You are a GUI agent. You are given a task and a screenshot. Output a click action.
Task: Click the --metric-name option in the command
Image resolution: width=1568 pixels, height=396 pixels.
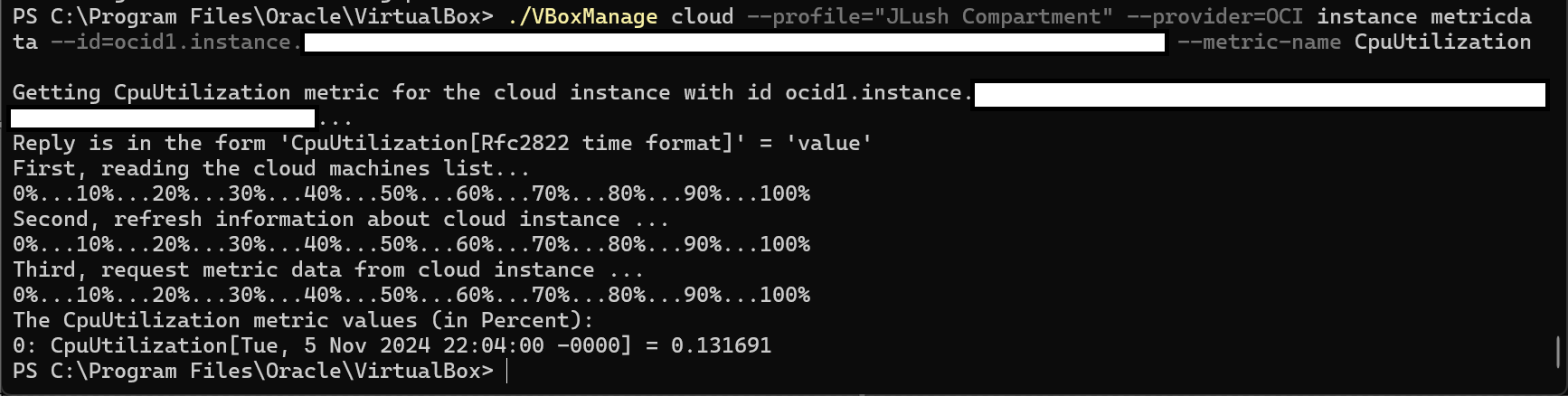pyautogui.click(x=1259, y=42)
